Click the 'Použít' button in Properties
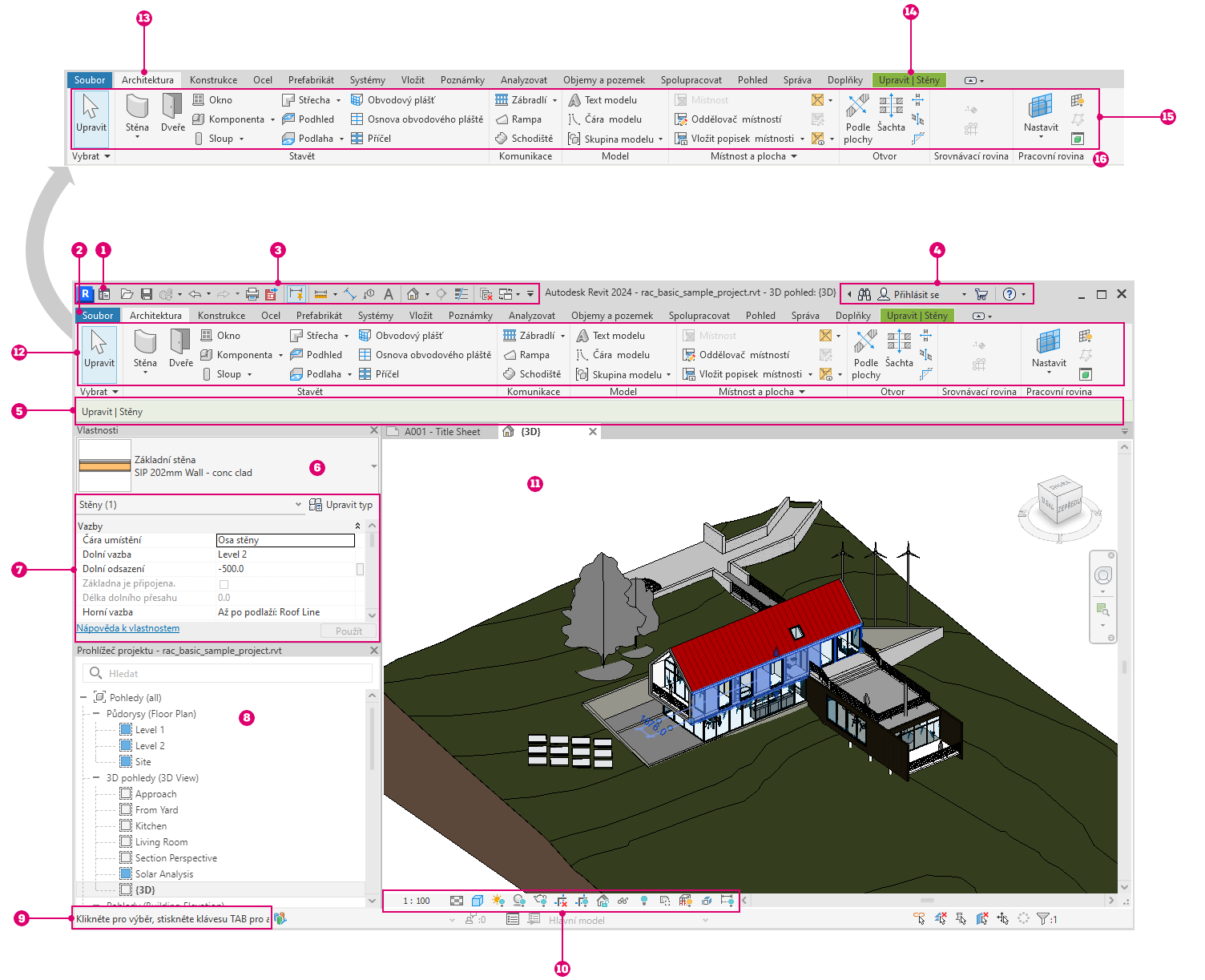Image resolution: width=1205 pixels, height=980 pixels. [x=349, y=631]
